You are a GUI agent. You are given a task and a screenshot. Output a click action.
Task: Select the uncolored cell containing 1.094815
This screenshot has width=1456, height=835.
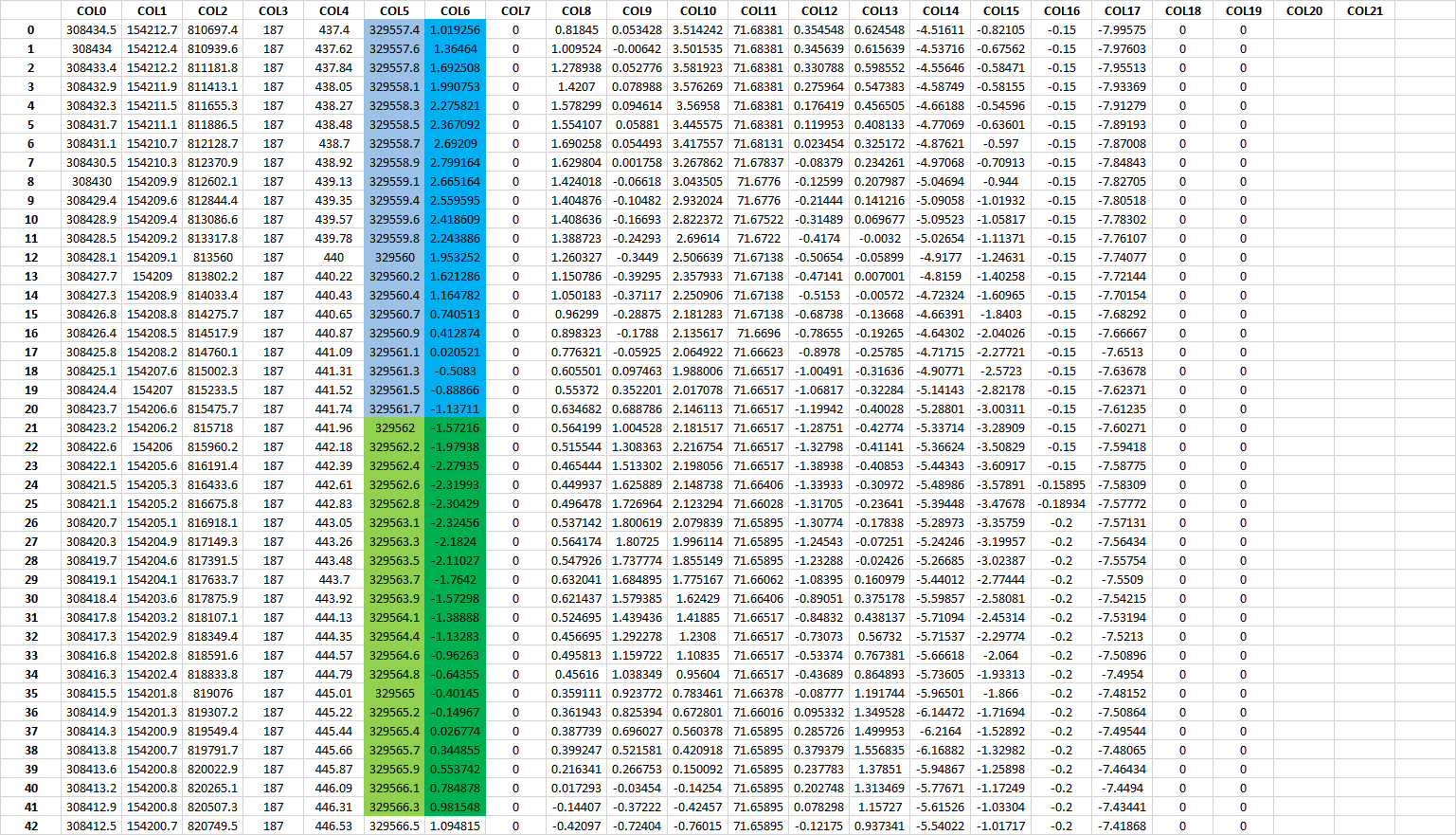455,826
